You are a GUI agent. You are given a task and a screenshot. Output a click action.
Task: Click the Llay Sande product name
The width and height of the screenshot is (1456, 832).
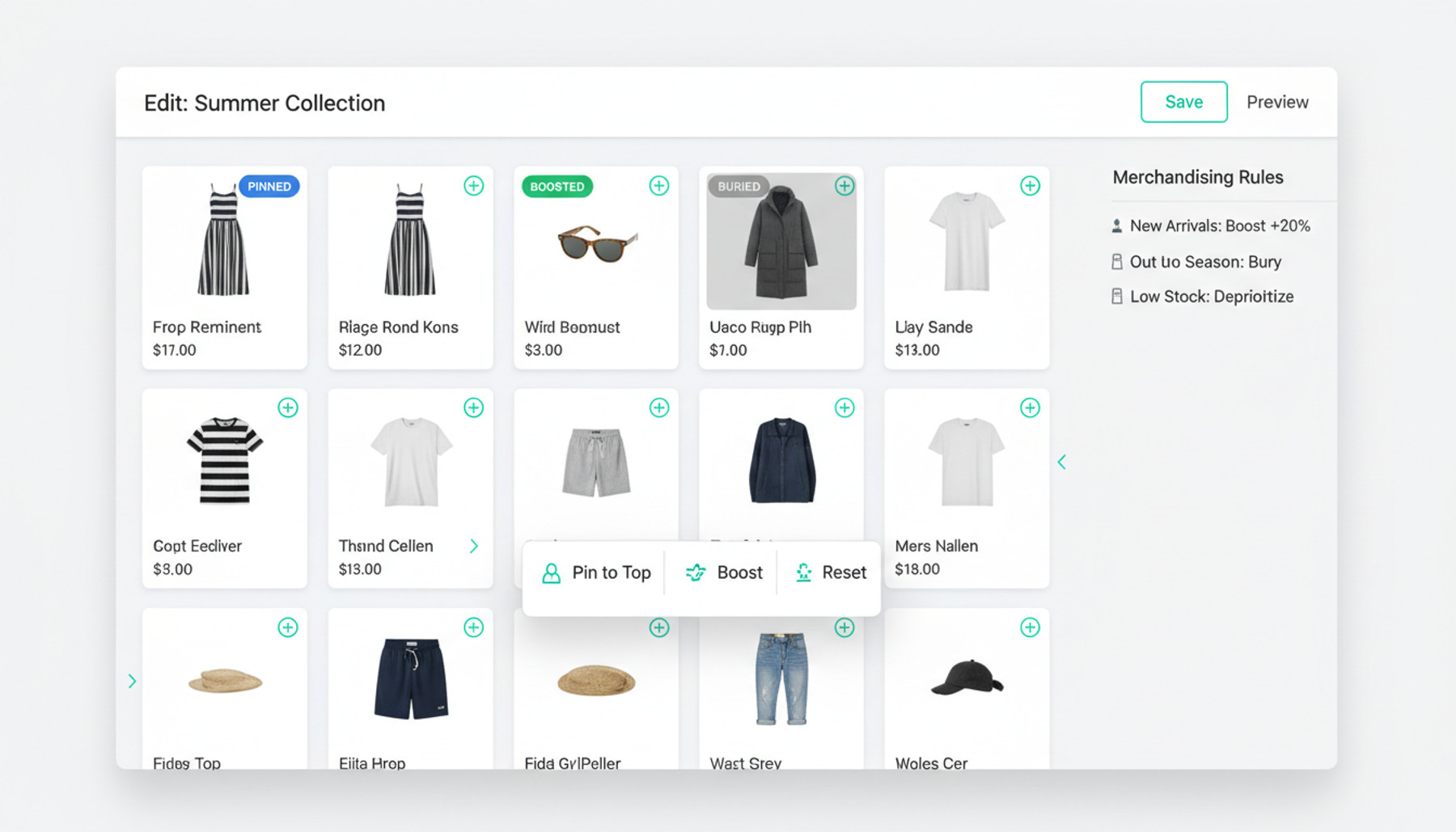pos(933,327)
